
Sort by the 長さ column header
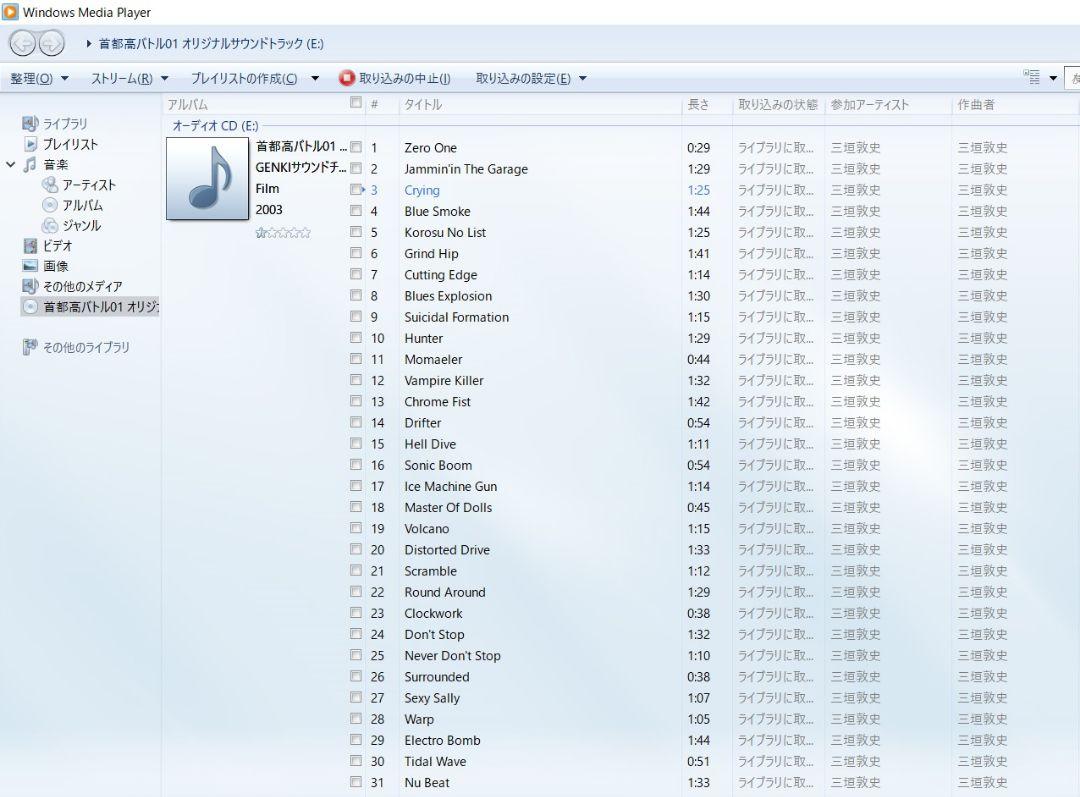point(698,105)
